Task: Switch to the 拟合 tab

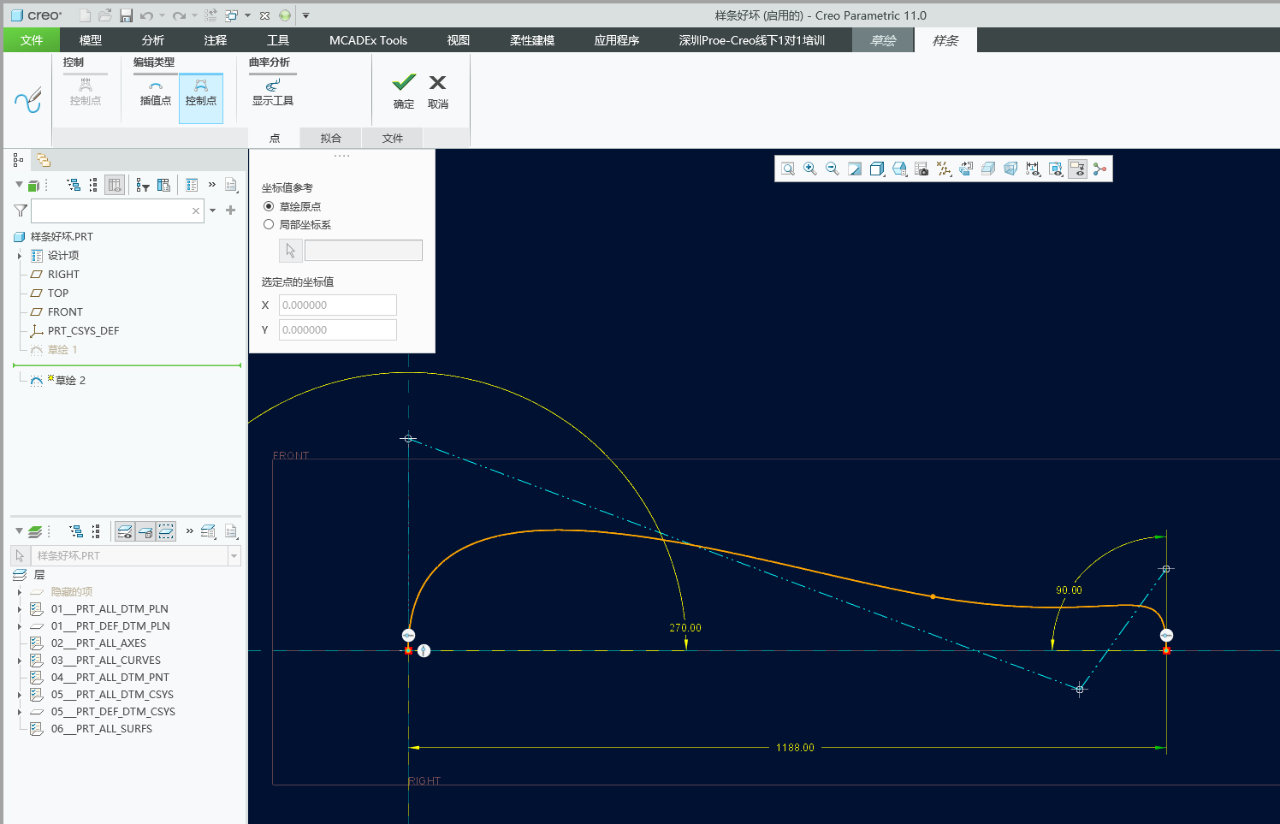Action: 330,138
